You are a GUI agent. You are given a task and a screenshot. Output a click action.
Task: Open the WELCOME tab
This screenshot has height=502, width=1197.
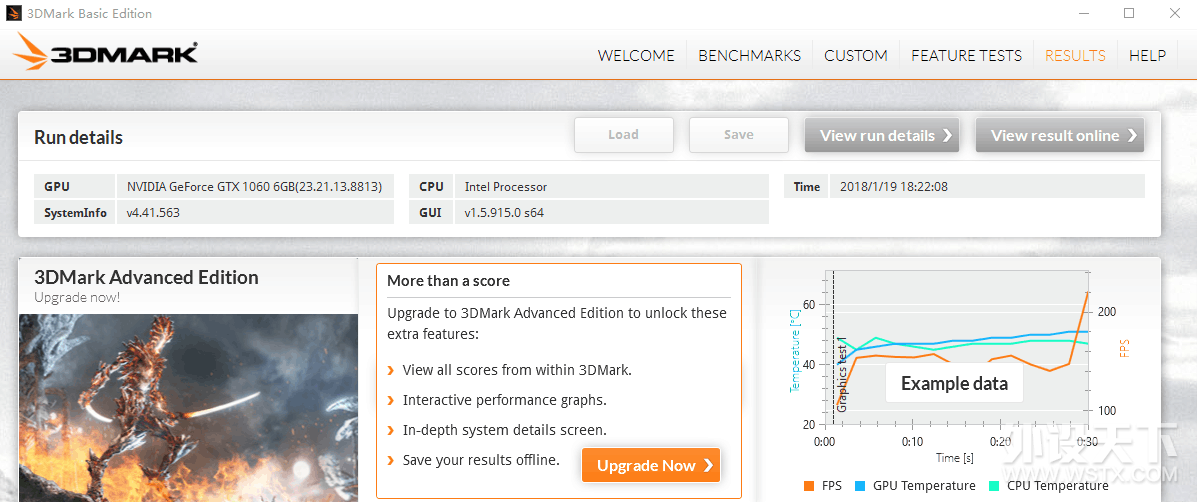636,55
